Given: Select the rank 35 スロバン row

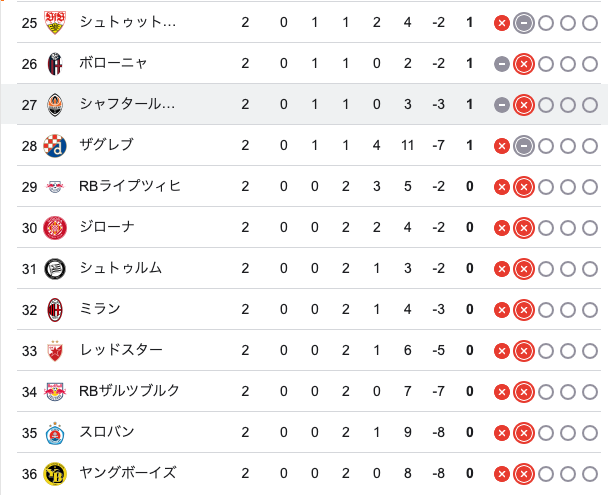Looking at the screenshot, I should 309,432.
